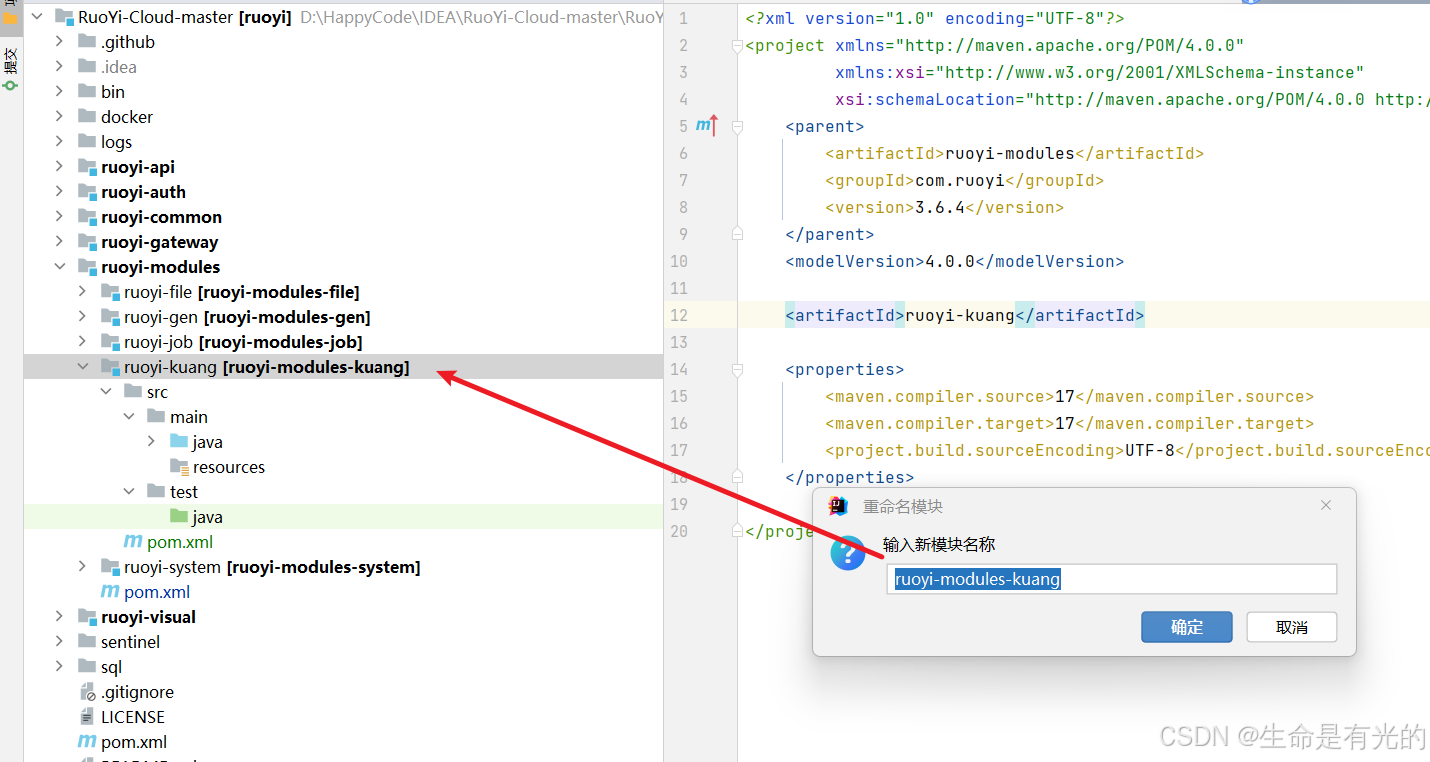Click Maven icon of pom.xml below ruoyi-system
This screenshot has width=1430, height=762.
point(110,592)
